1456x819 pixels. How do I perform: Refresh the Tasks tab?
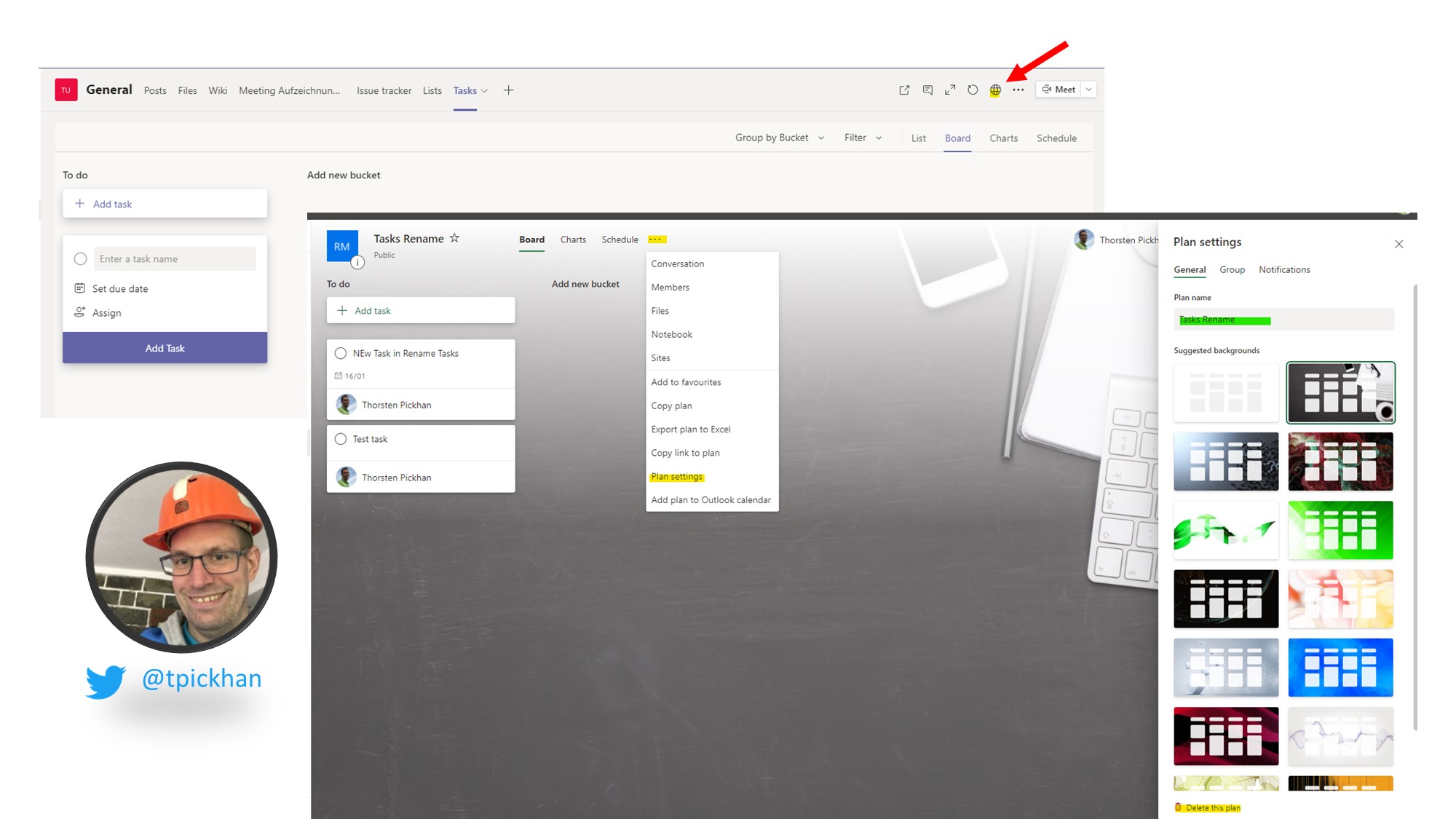[973, 90]
